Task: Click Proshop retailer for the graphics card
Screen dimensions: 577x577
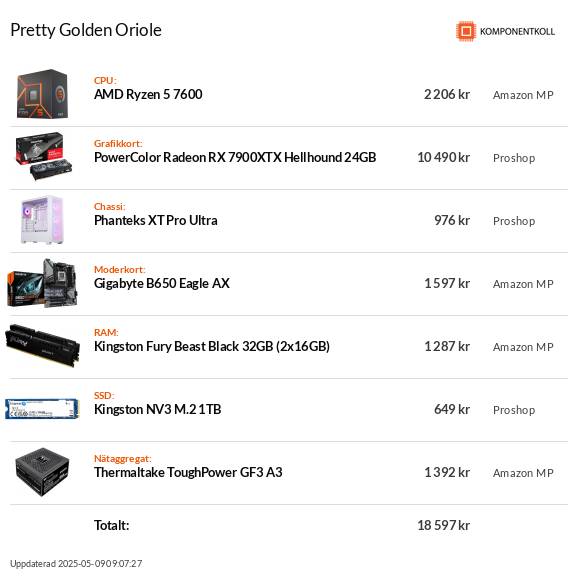Action: [x=514, y=158]
